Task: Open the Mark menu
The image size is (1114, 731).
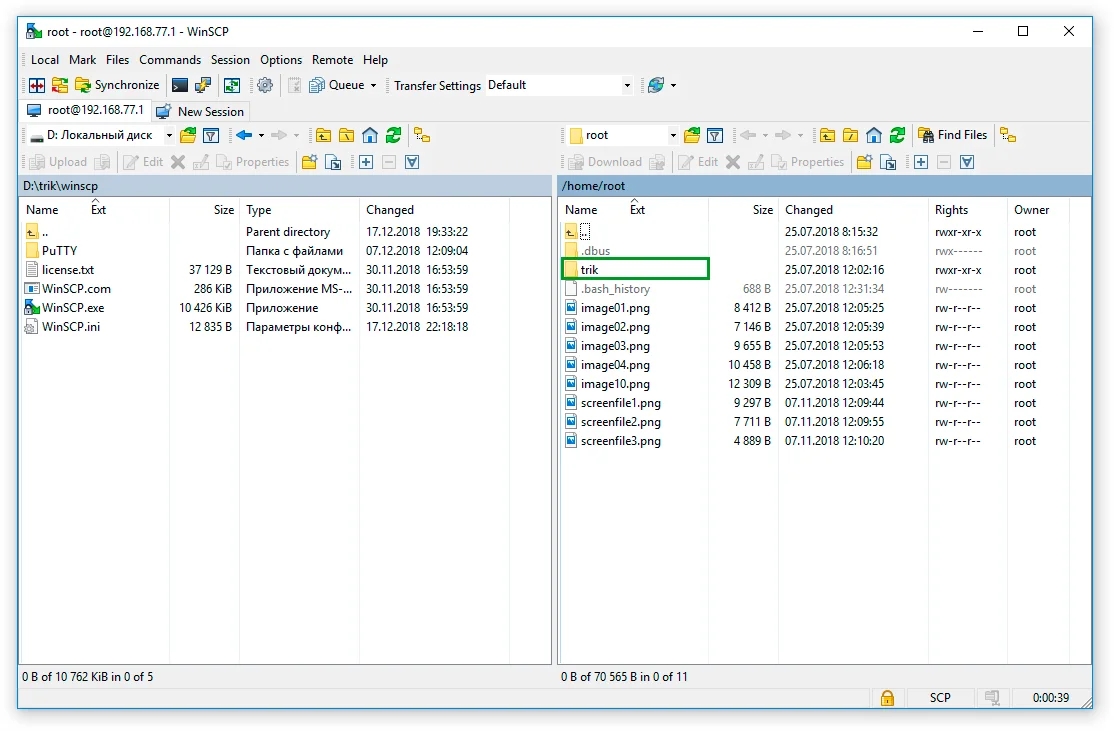Action: pos(82,60)
